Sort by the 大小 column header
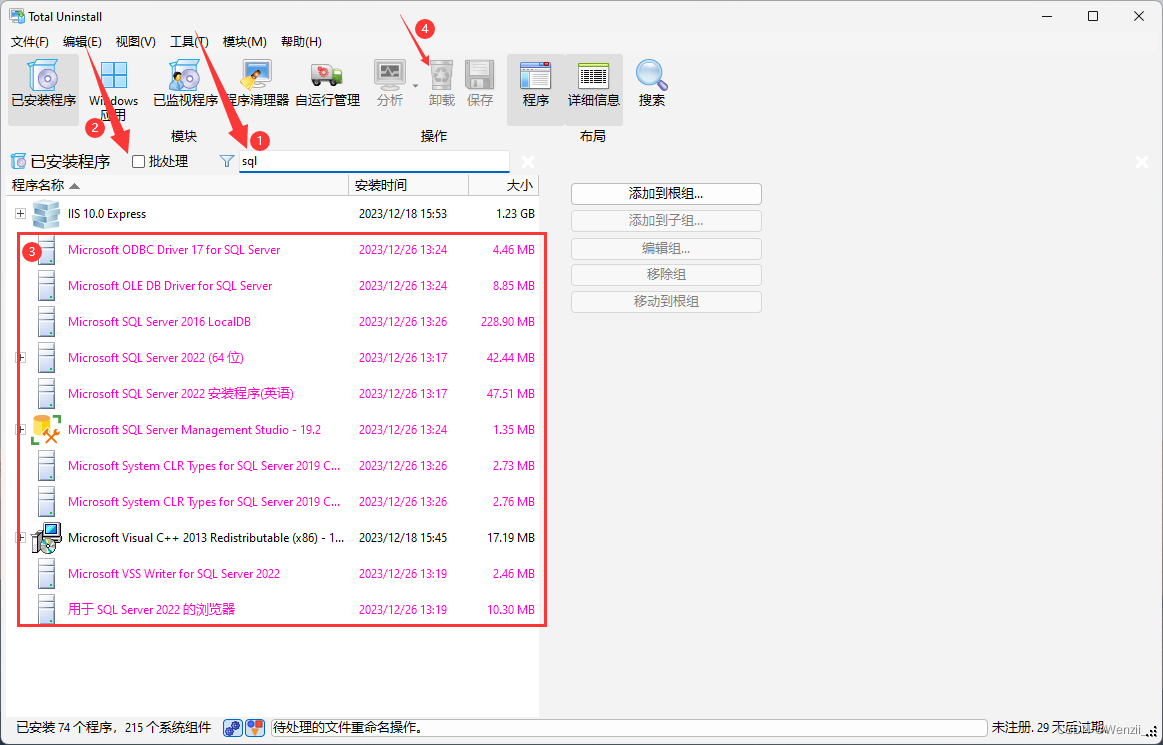The image size is (1163, 745). click(x=504, y=186)
